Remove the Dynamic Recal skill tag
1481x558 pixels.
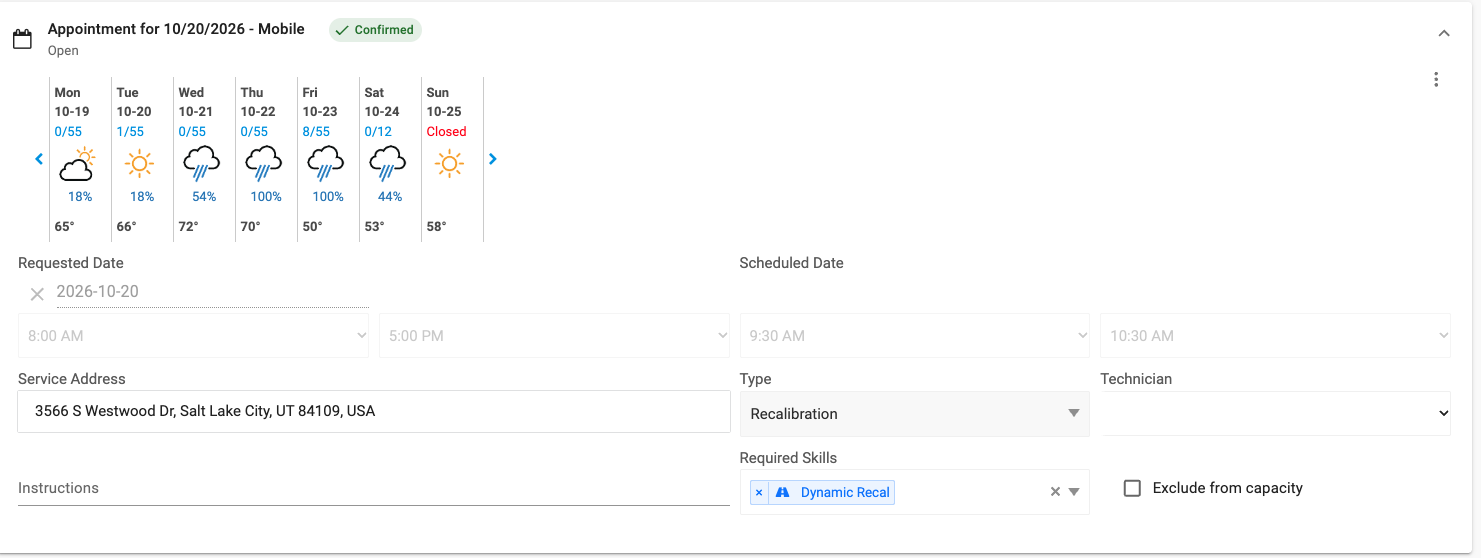click(759, 492)
